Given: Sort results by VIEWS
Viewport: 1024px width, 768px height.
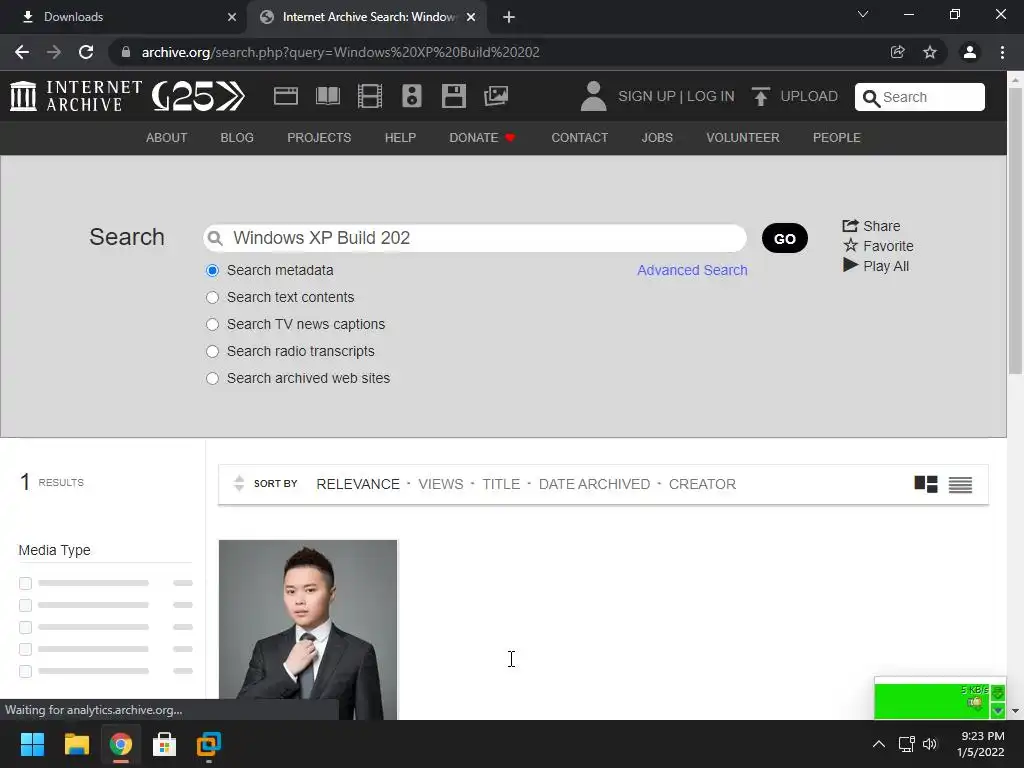Looking at the screenshot, I should coord(441,484).
